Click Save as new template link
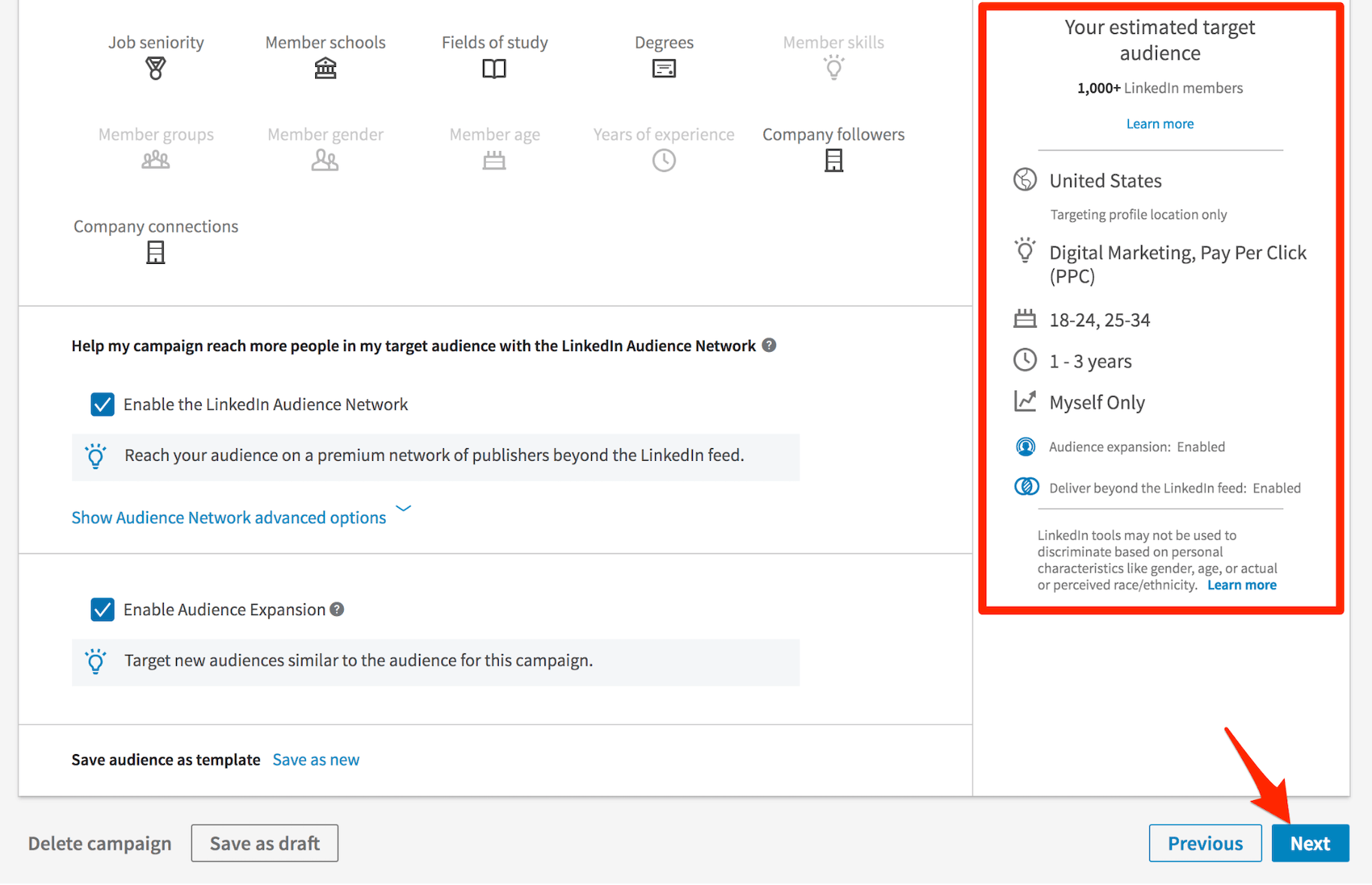Viewport: 1372px width, 885px height. [x=316, y=759]
